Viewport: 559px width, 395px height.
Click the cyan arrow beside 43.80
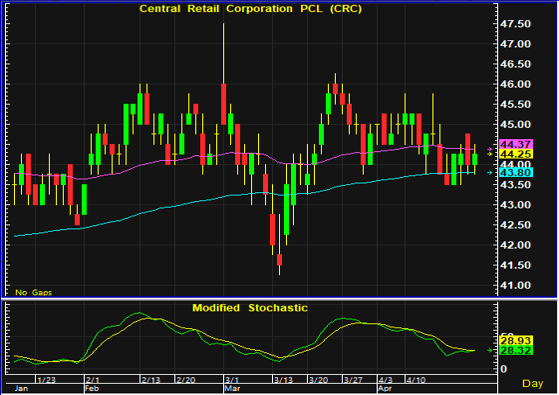(x=490, y=173)
